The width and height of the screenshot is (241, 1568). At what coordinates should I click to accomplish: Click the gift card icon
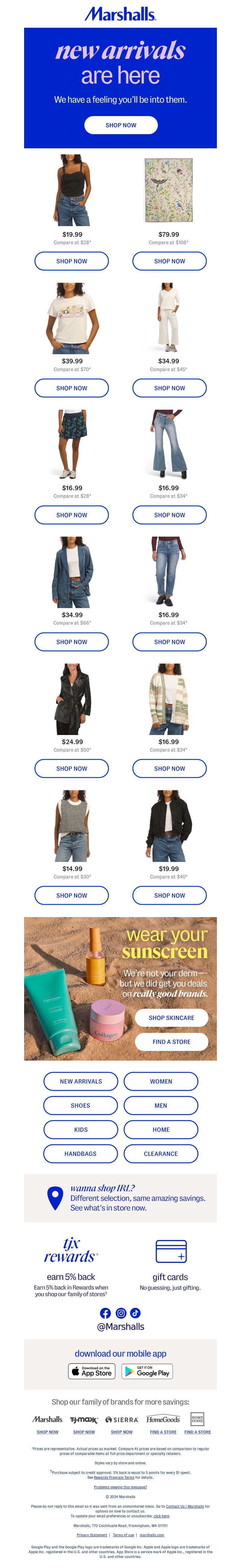[x=171, y=1251]
